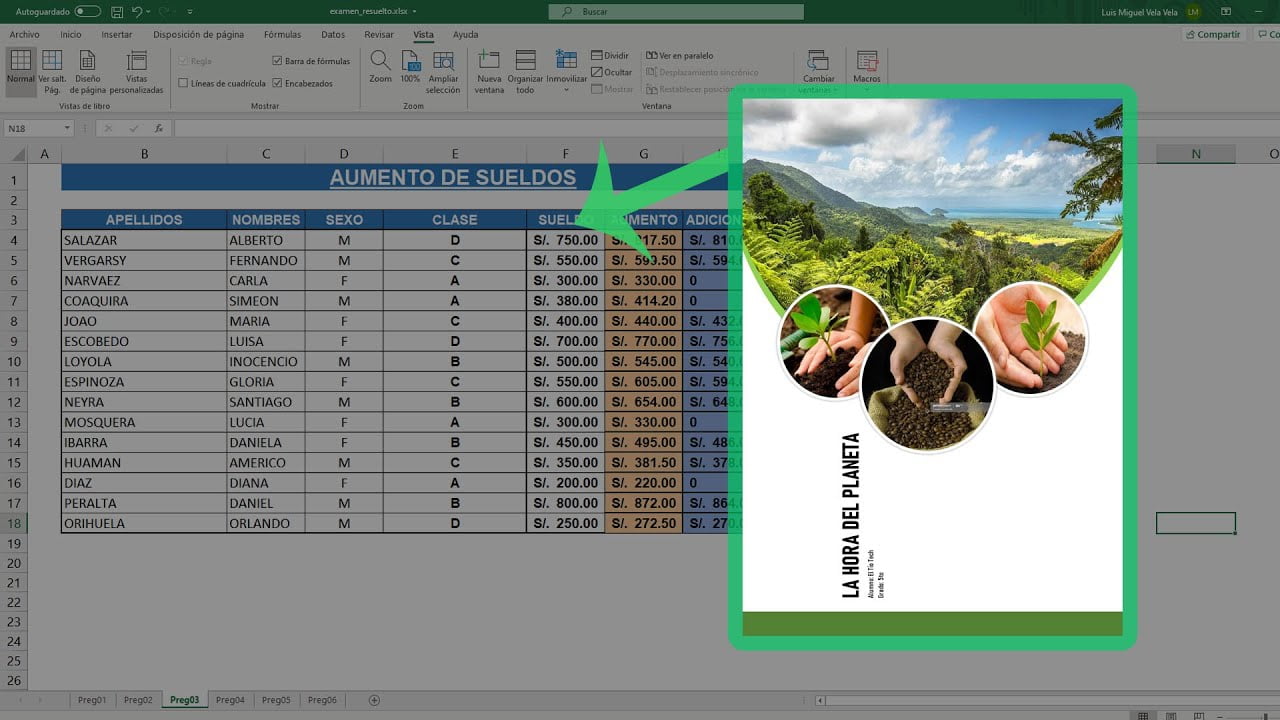This screenshot has width=1280, height=720.
Task: Open the Insertar ribbon tab
Action: pos(117,34)
